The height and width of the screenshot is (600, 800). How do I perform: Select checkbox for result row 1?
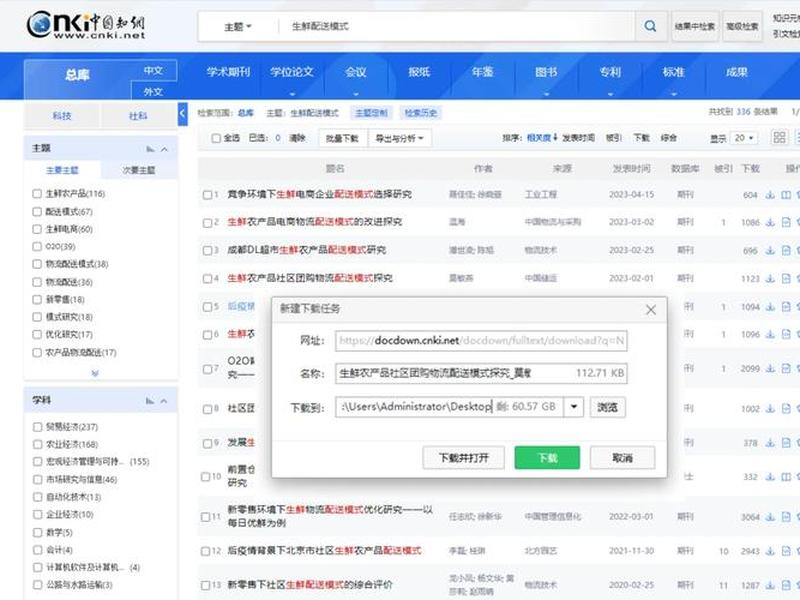207,194
